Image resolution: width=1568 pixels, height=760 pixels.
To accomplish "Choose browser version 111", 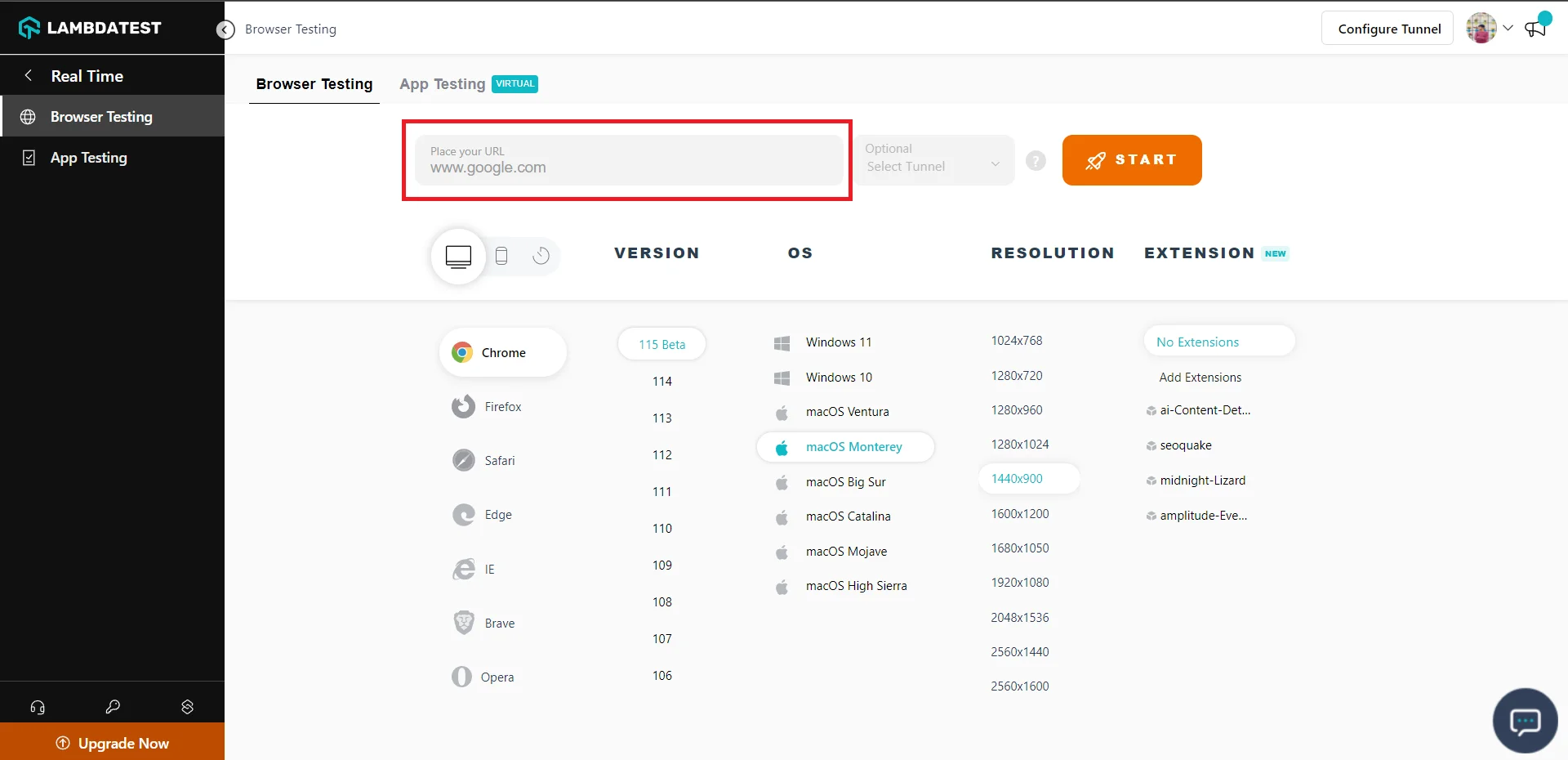I will tap(662, 491).
